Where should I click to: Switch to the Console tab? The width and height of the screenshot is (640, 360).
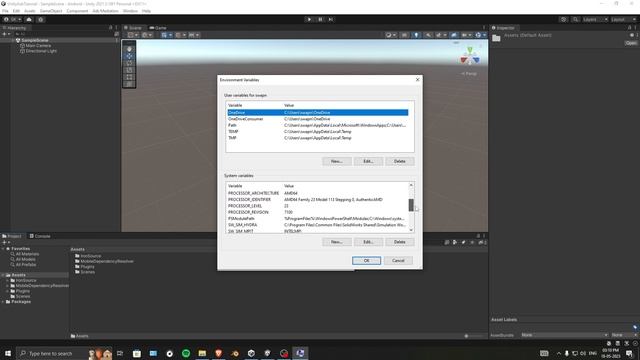click(x=40, y=236)
